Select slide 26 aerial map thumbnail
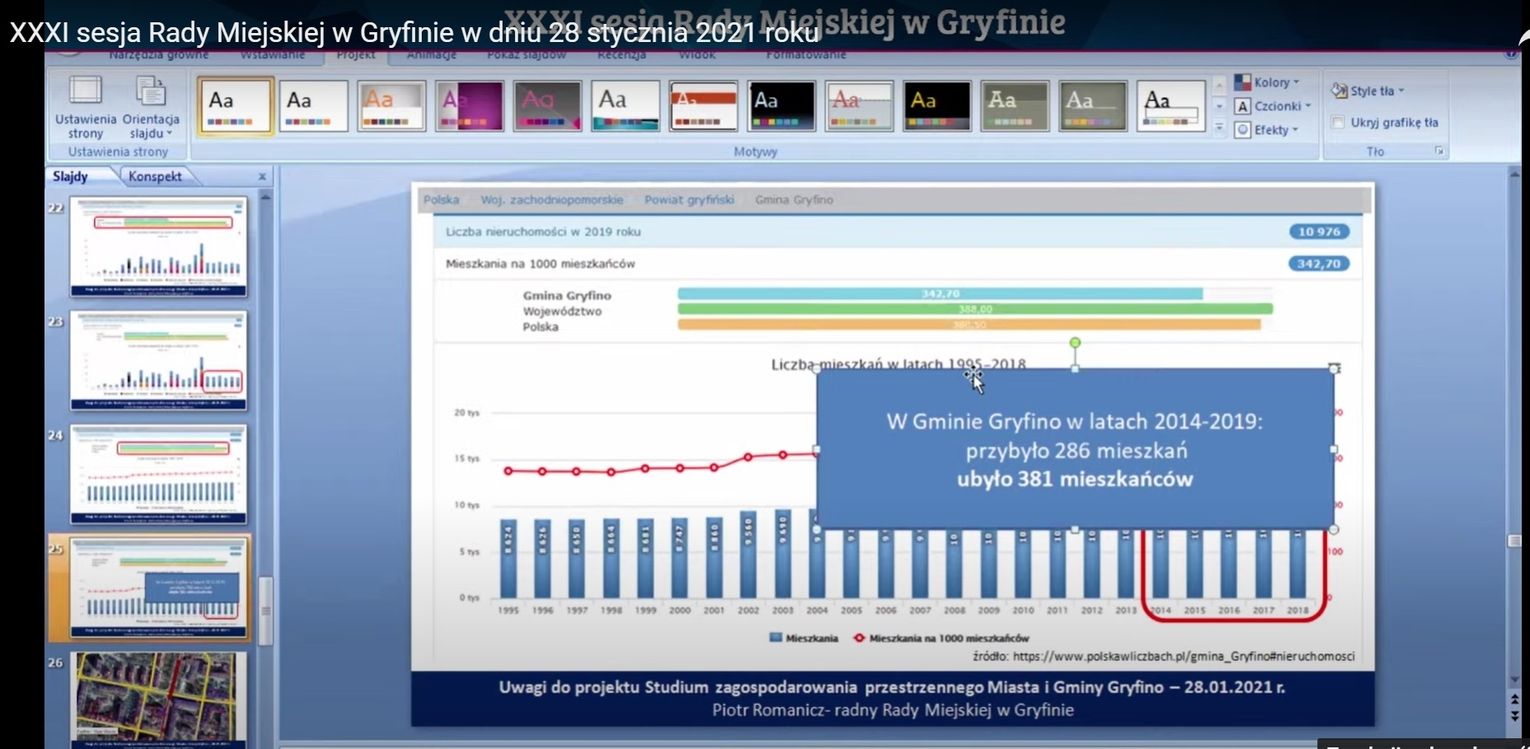Image resolution: width=1530 pixels, height=749 pixels. tap(157, 698)
